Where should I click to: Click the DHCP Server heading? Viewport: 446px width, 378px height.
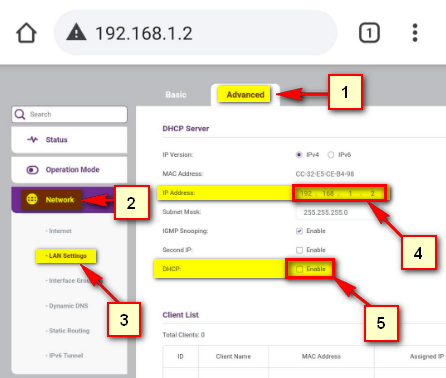[x=186, y=128]
